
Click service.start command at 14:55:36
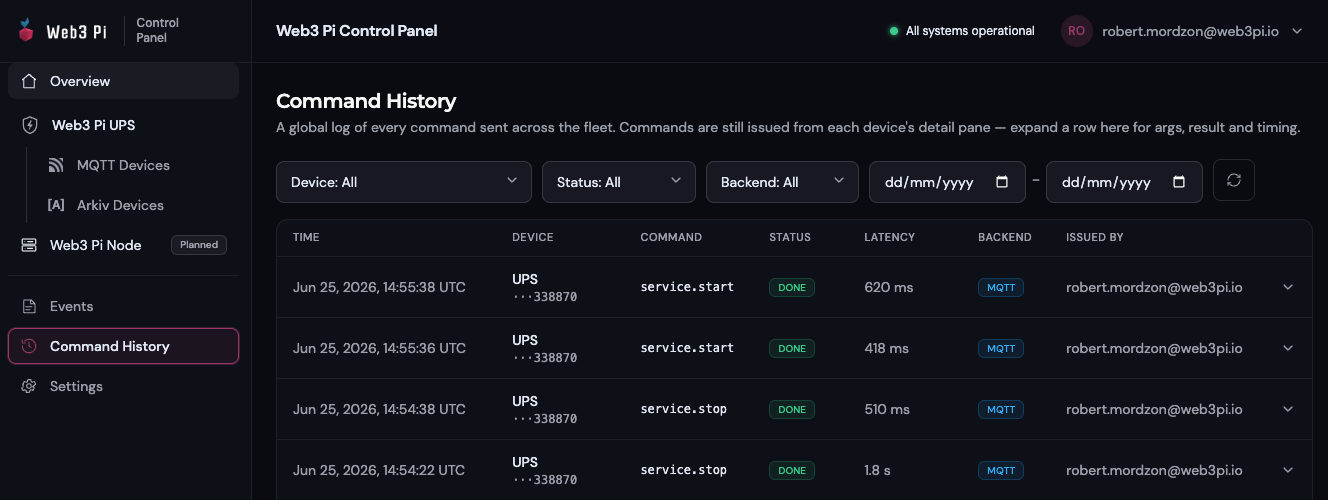[687, 348]
